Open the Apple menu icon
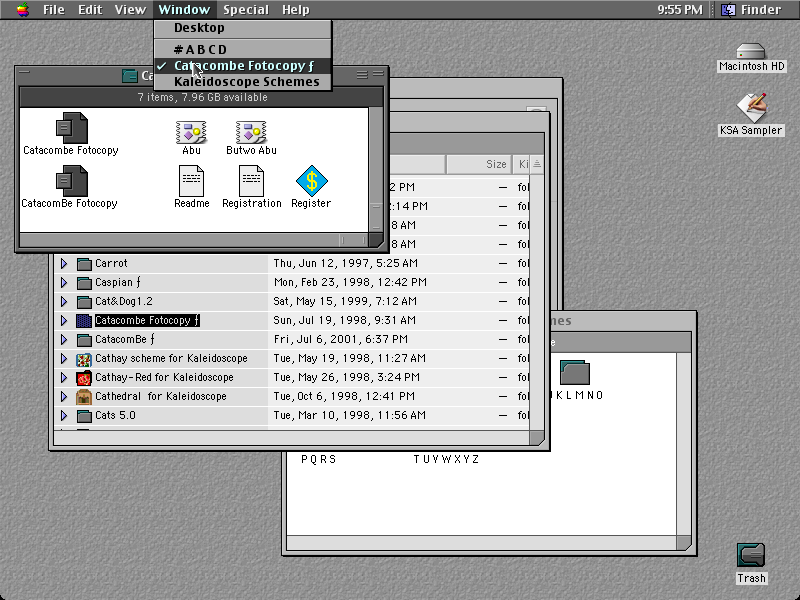The image size is (800, 600). pos(22,9)
